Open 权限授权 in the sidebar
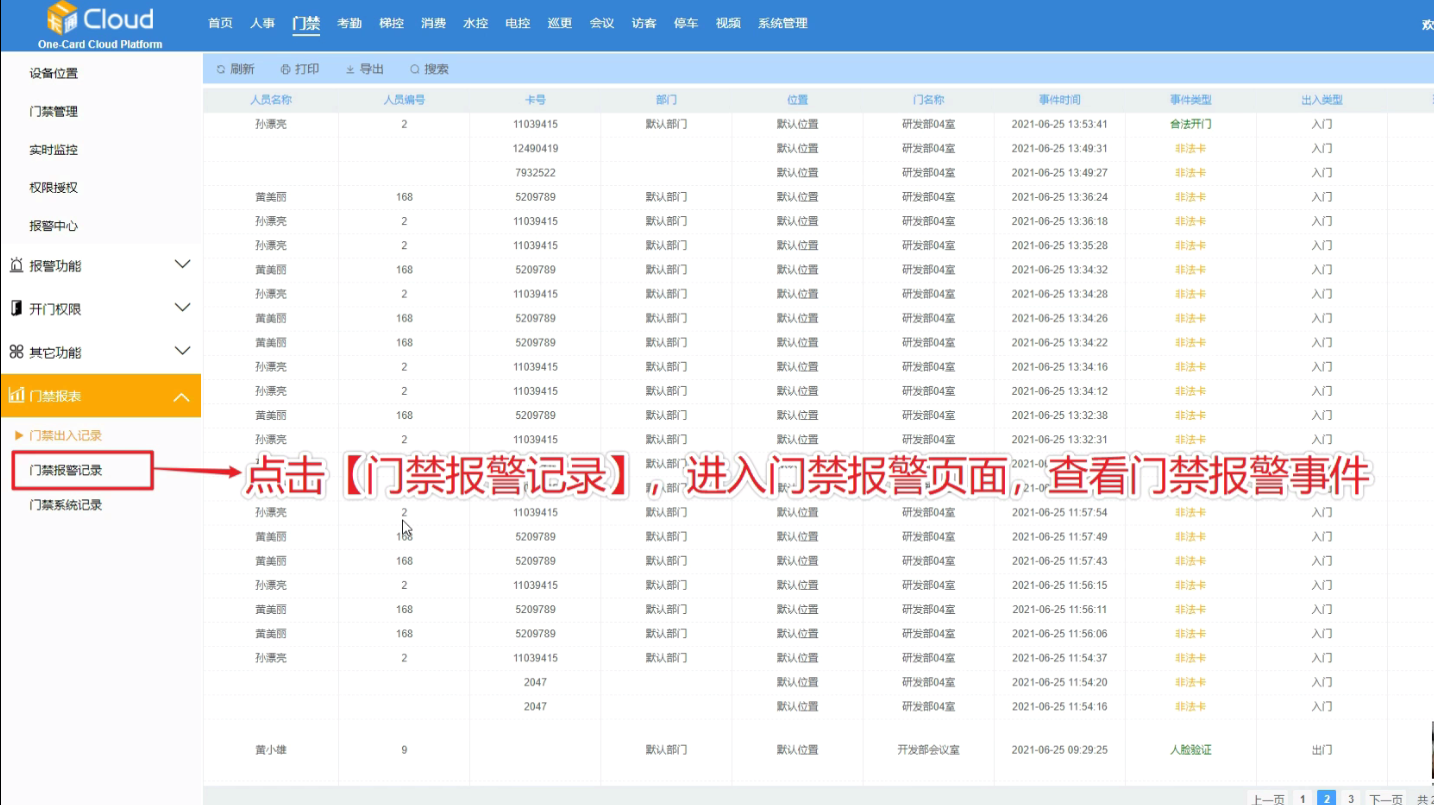The image size is (1434, 805). (53, 187)
